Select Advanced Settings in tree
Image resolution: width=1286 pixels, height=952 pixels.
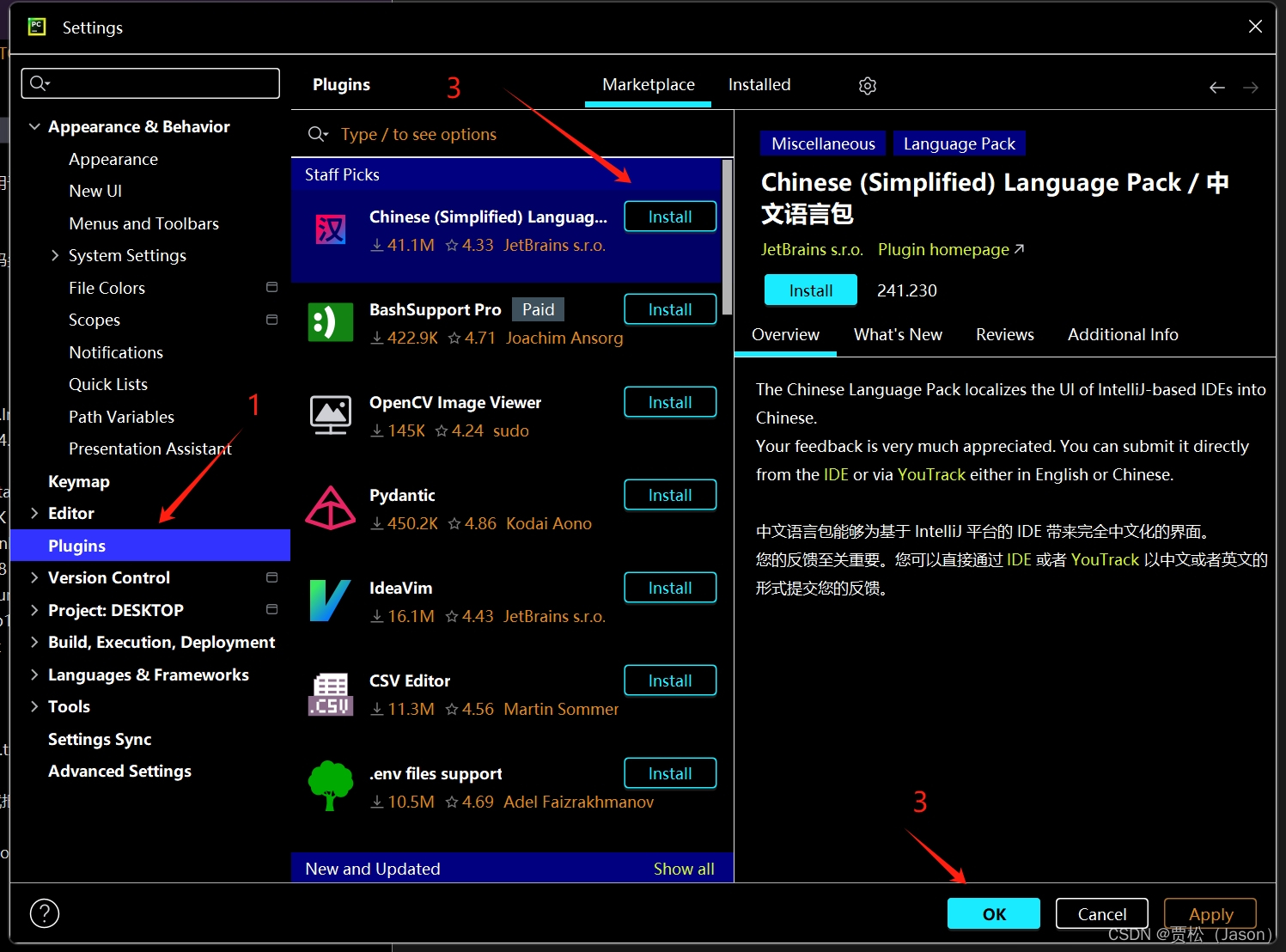119,771
